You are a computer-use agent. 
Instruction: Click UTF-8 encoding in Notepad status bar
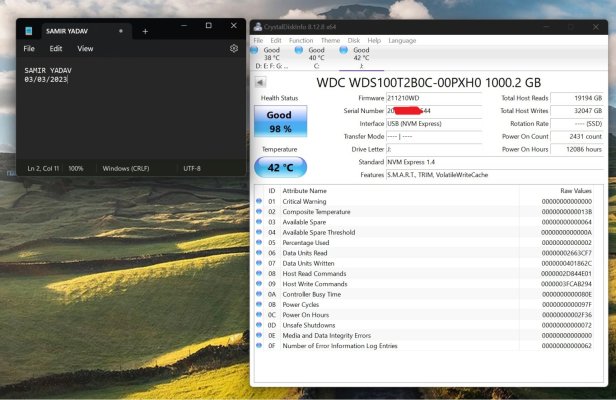192,169
